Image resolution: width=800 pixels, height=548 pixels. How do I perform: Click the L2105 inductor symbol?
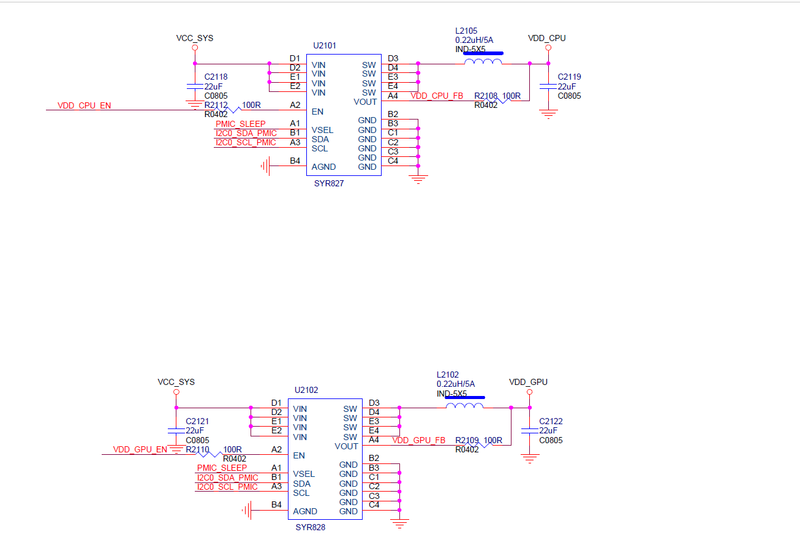483,63
